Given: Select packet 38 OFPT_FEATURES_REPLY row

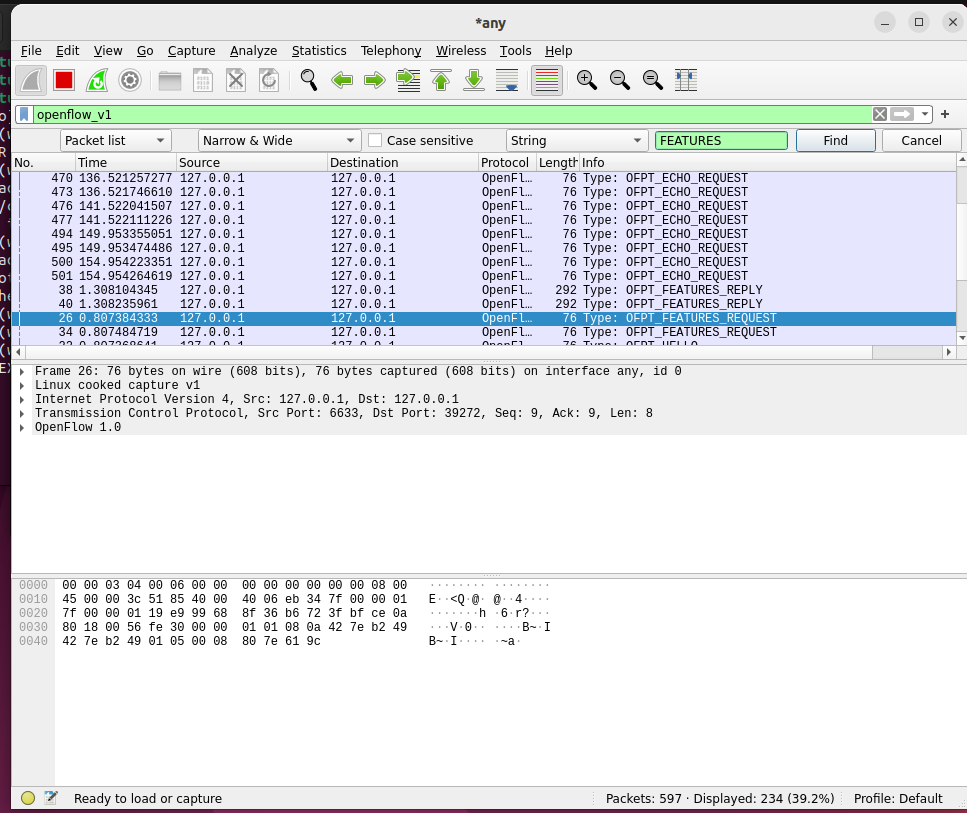Looking at the screenshot, I should coord(484,290).
